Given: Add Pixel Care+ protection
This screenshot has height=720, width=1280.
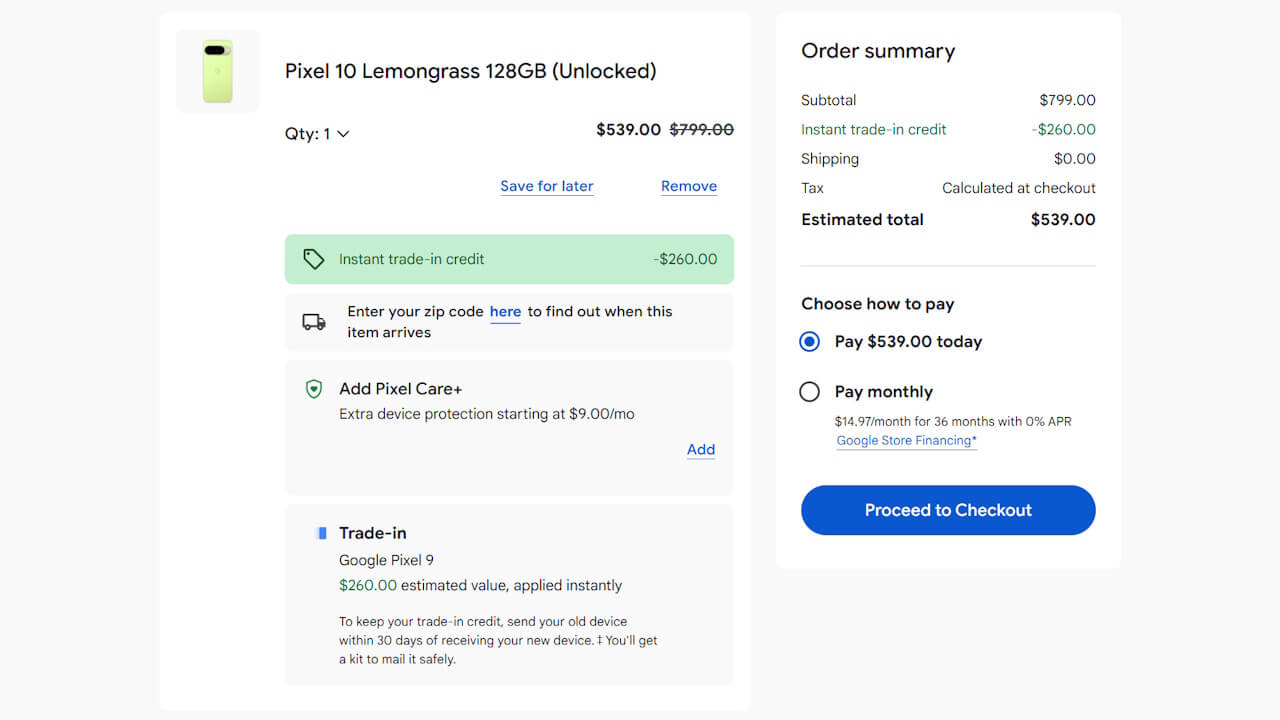Looking at the screenshot, I should tap(701, 450).
